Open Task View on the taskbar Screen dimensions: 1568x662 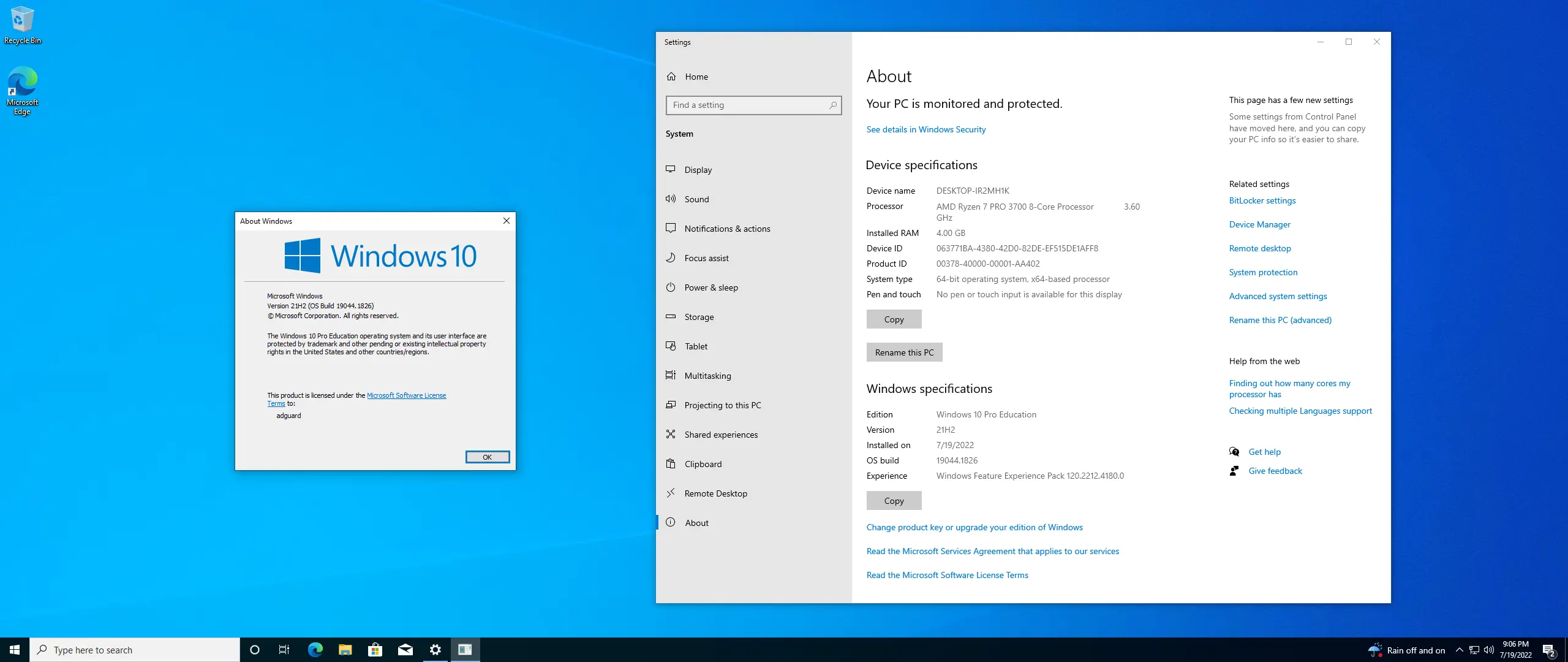[284, 649]
